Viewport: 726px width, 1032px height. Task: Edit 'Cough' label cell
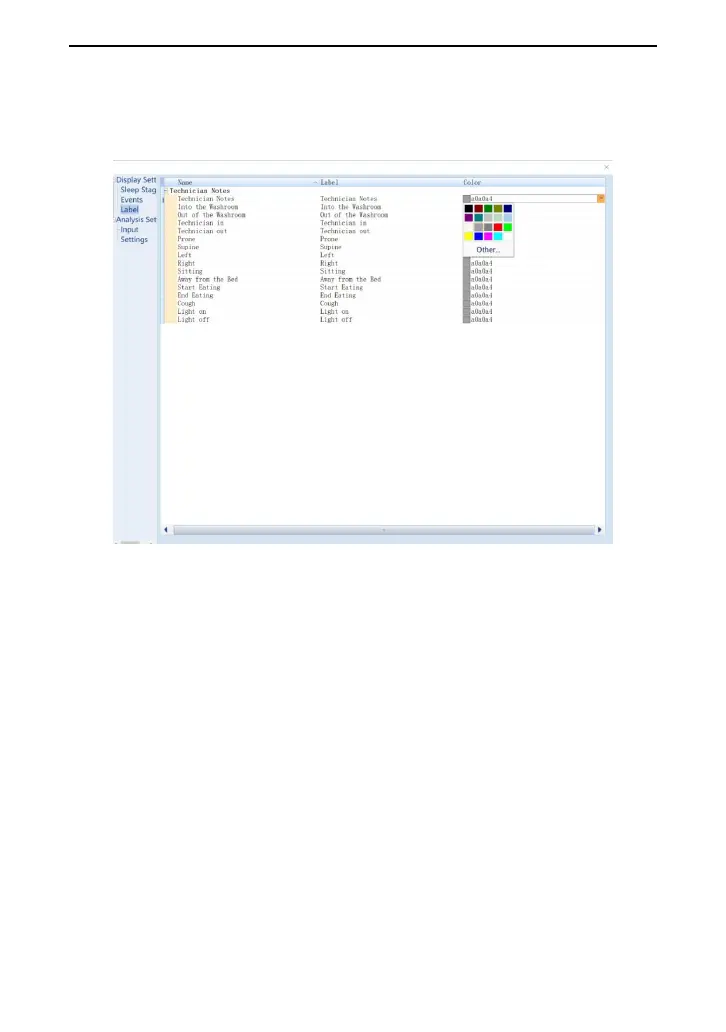click(x=329, y=303)
